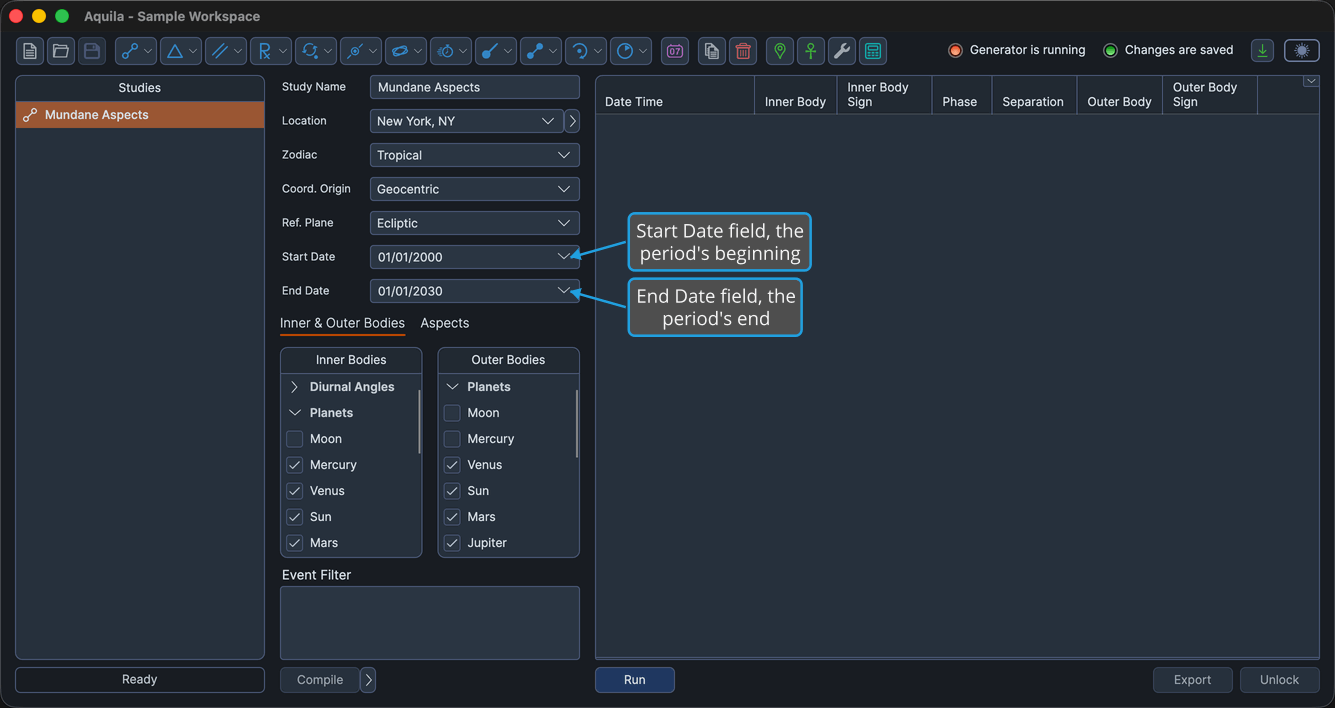This screenshot has height=708, width=1335.
Task: Click inside the Event Filter text box
Action: [x=430, y=623]
